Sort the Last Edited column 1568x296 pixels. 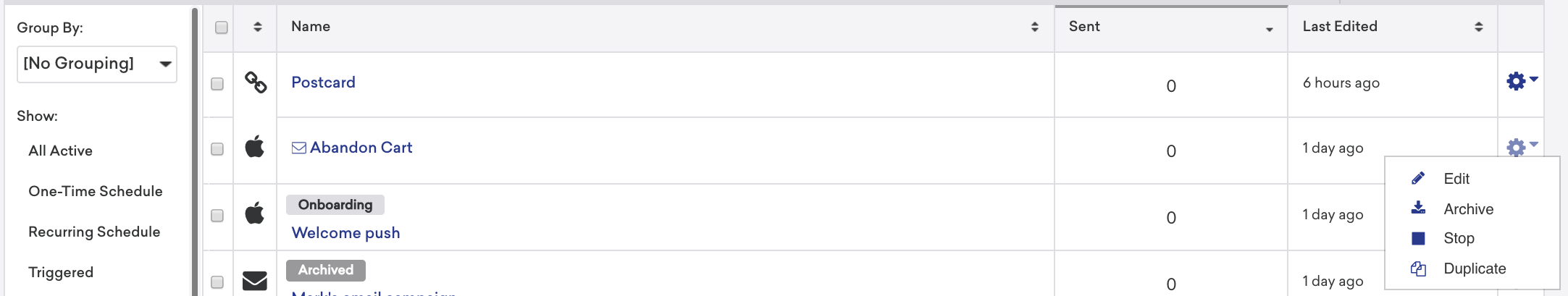[1478, 27]
